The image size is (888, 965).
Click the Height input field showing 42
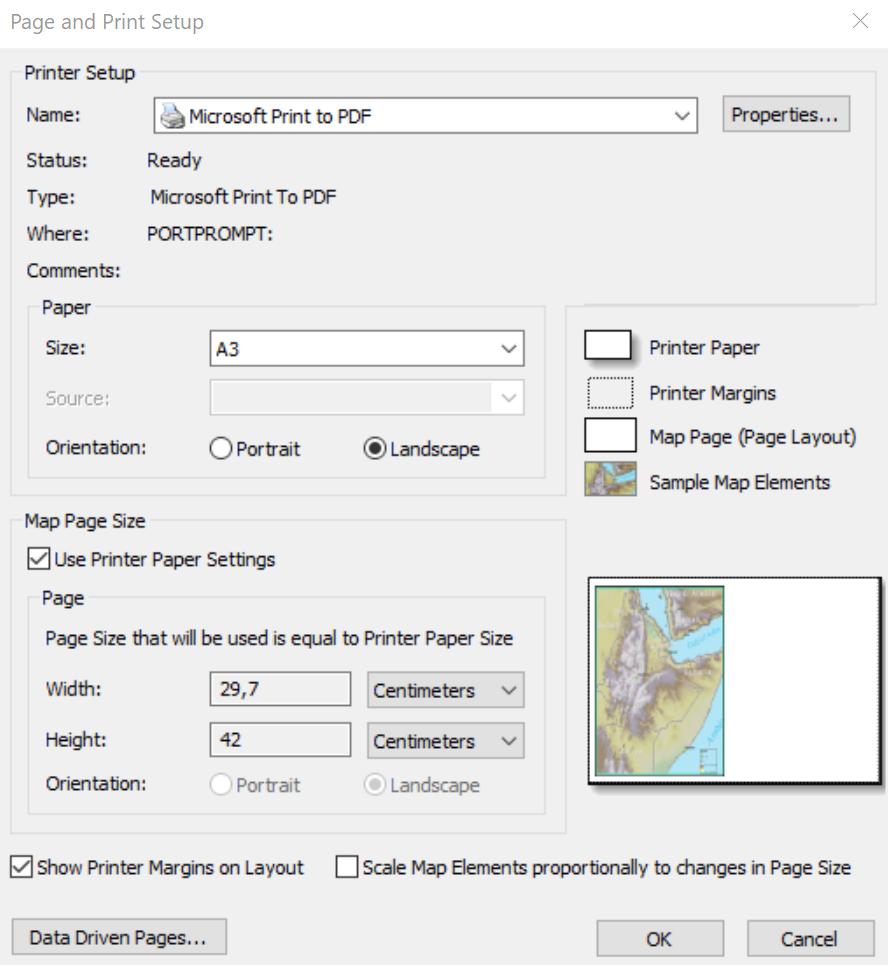tap(281, 740)
